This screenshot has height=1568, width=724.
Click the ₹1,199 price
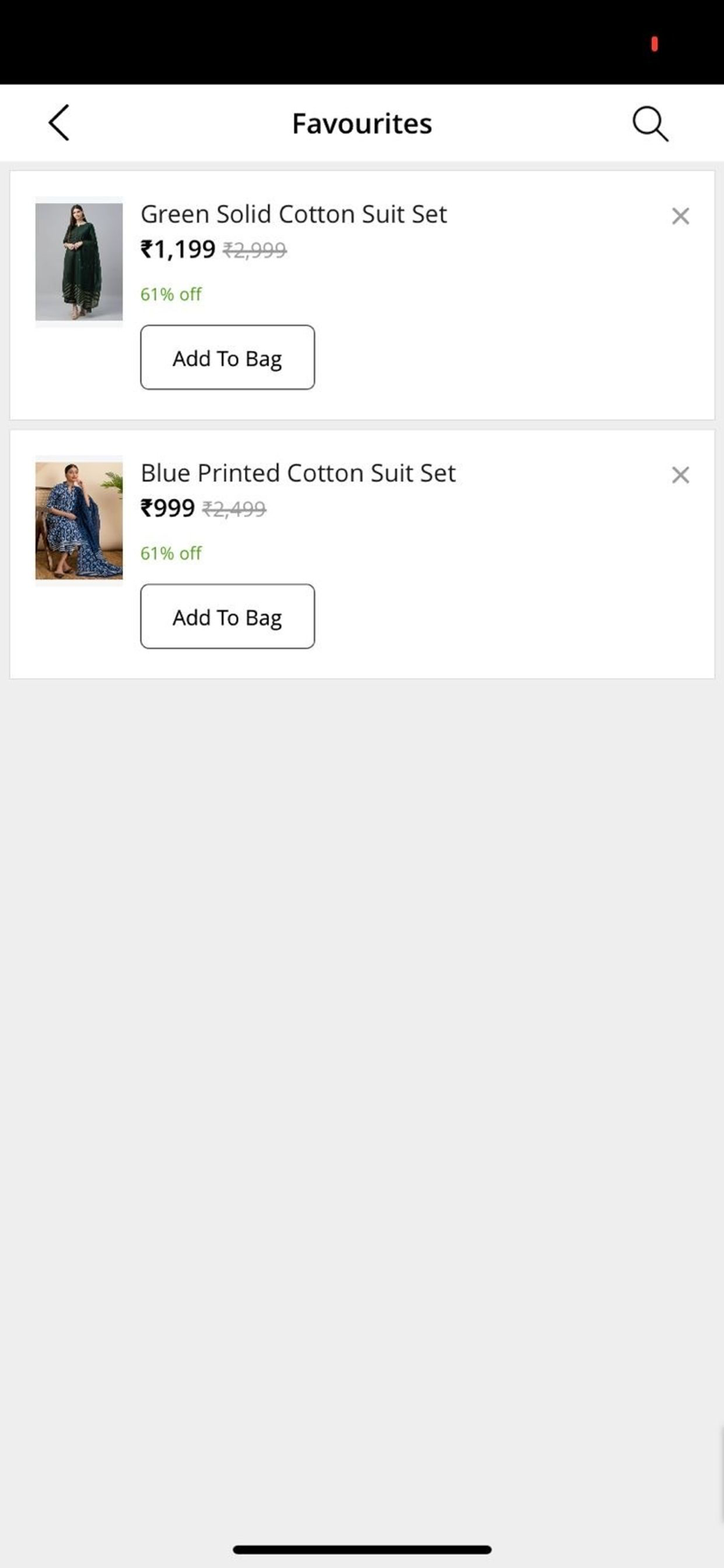178,249
